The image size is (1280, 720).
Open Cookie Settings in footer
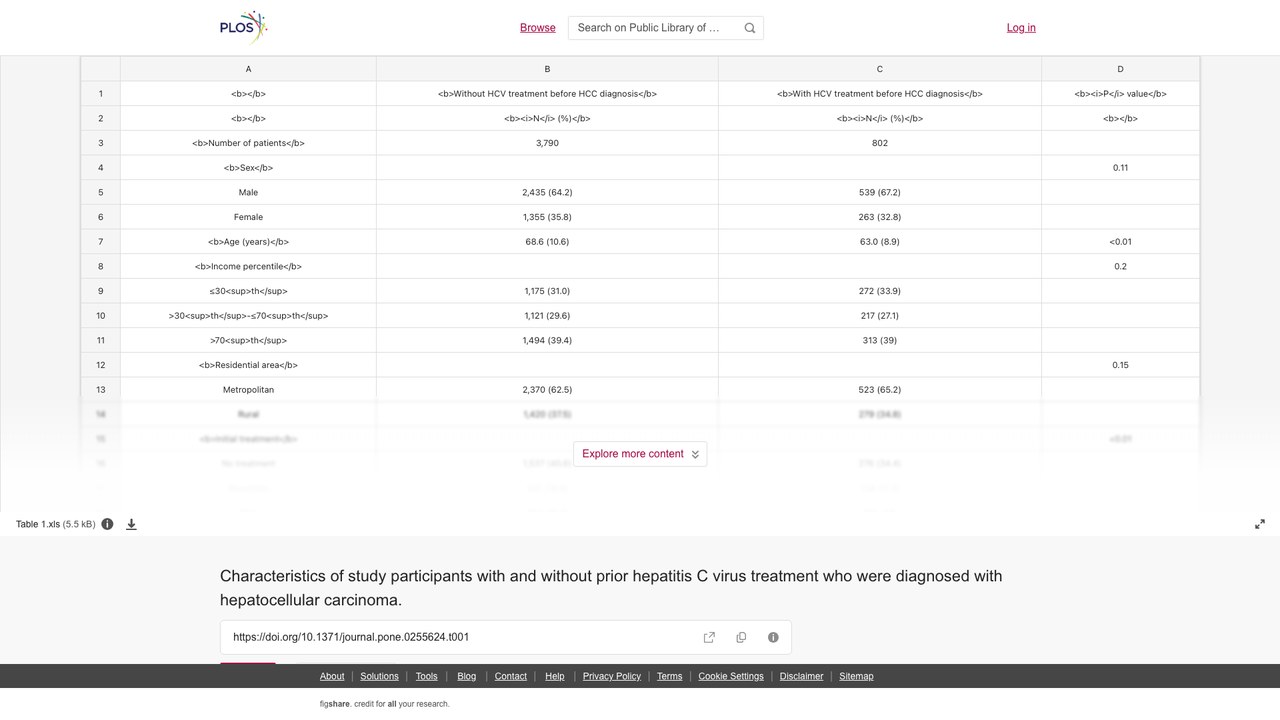click(731, 677)
